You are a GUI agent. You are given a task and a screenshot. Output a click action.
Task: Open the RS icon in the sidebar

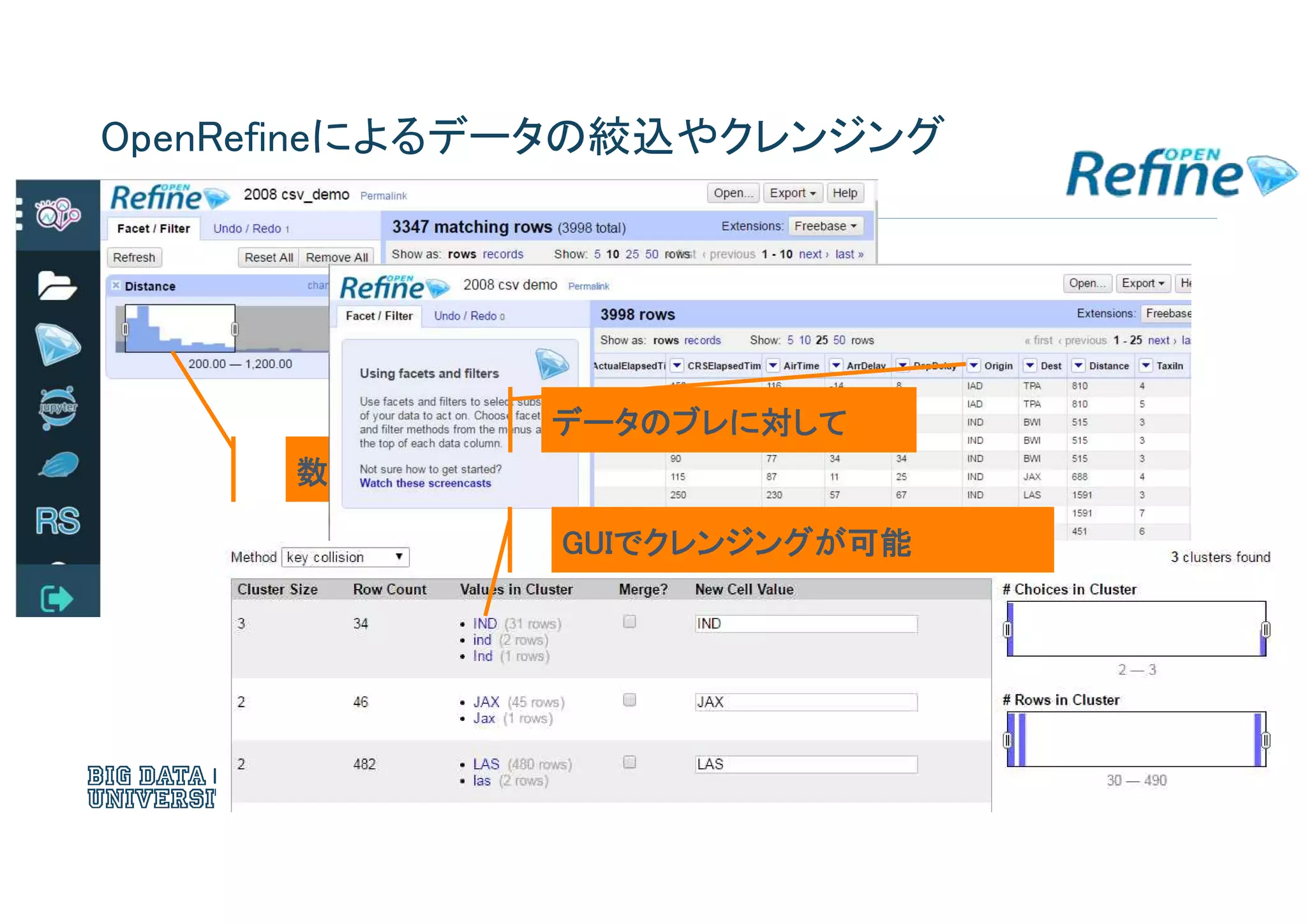point(57,521)
